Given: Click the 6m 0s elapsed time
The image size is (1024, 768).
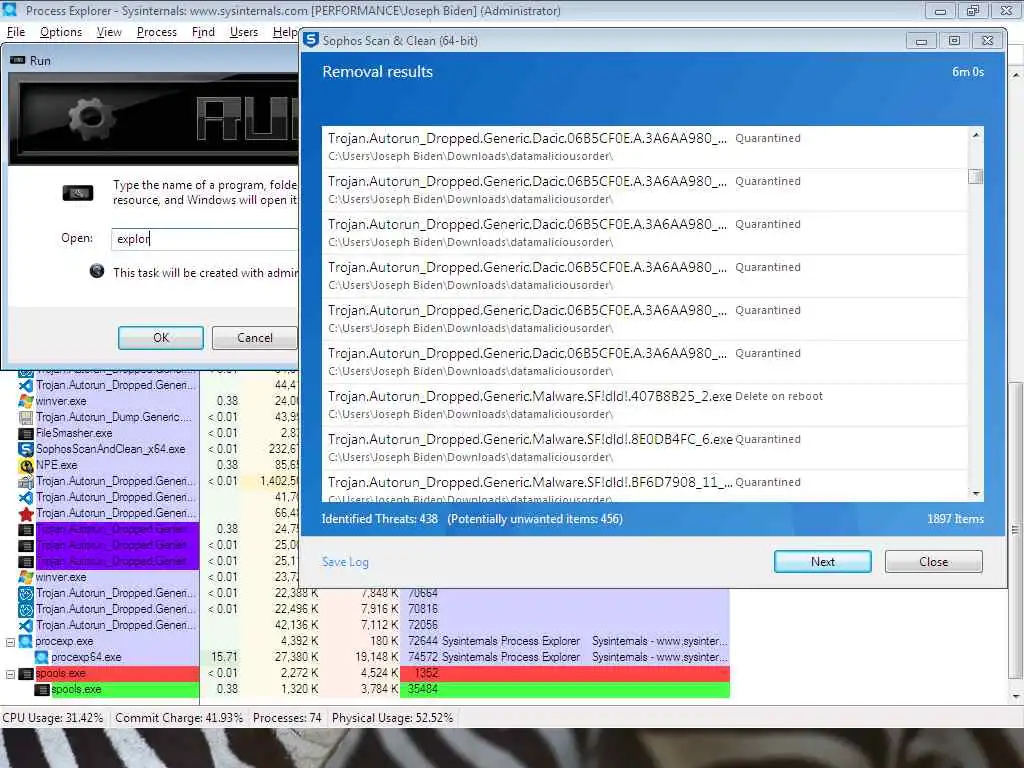Looking at the screenshot, I should coord(968,72).
